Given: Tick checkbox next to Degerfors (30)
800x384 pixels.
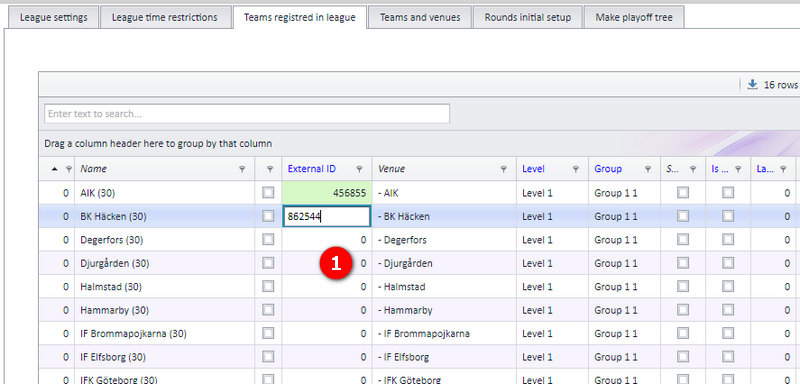Looking at the screenshot, I should click(268, 240).
